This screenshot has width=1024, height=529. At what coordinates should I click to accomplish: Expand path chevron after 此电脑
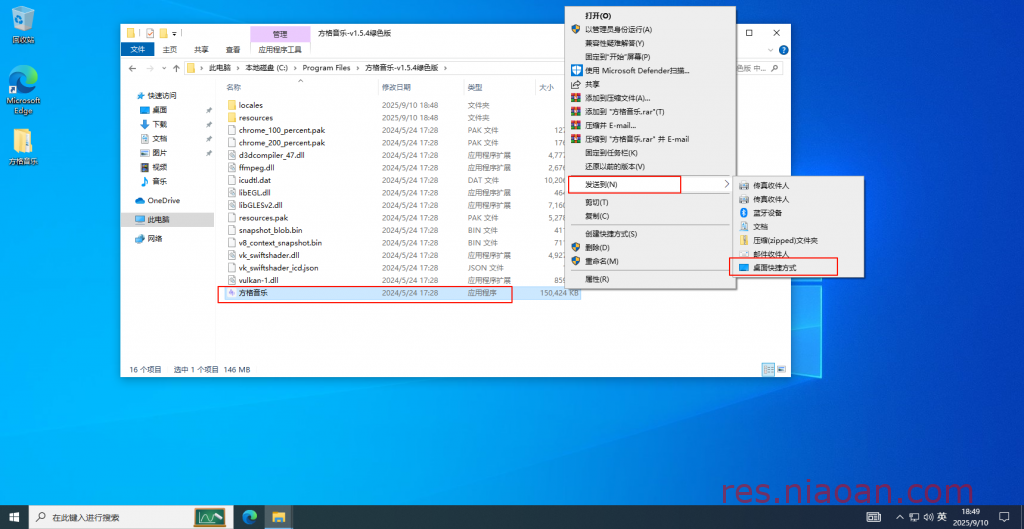pos(237,68)
